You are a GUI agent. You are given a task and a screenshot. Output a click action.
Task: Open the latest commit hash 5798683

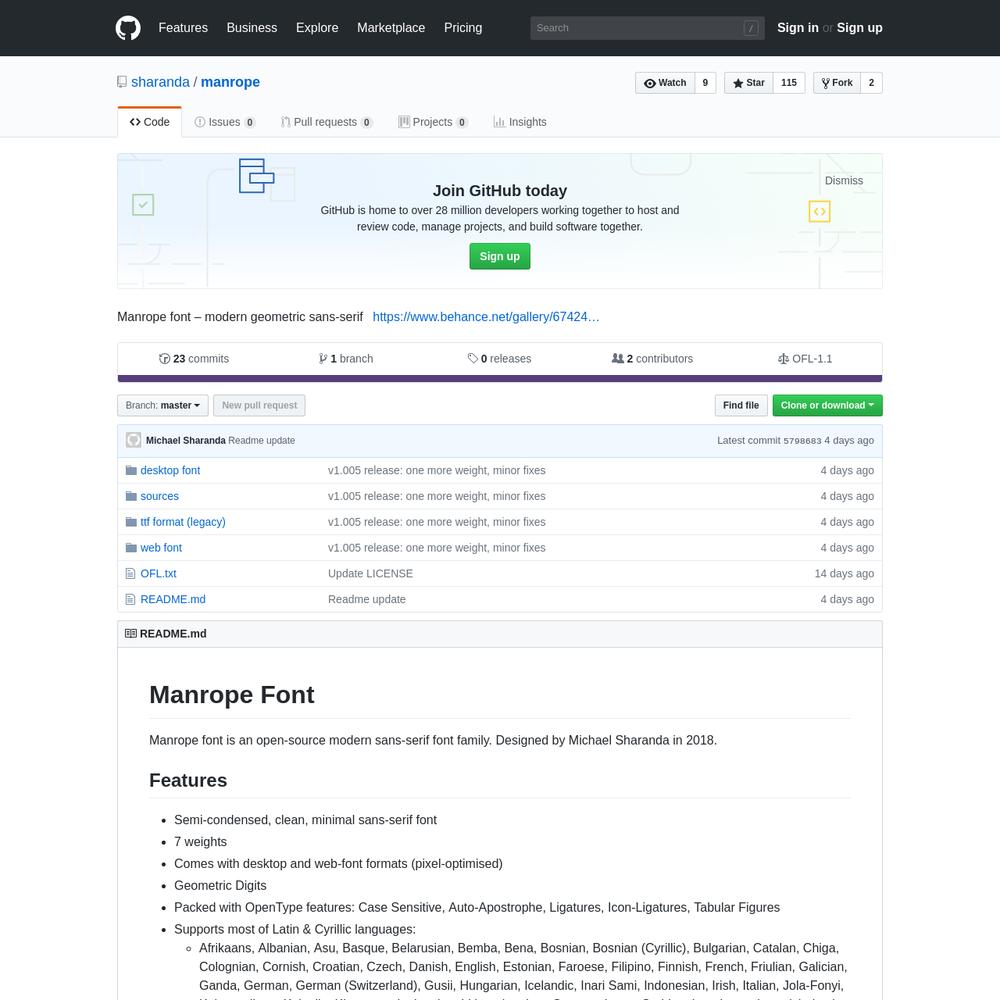(802, 441)
